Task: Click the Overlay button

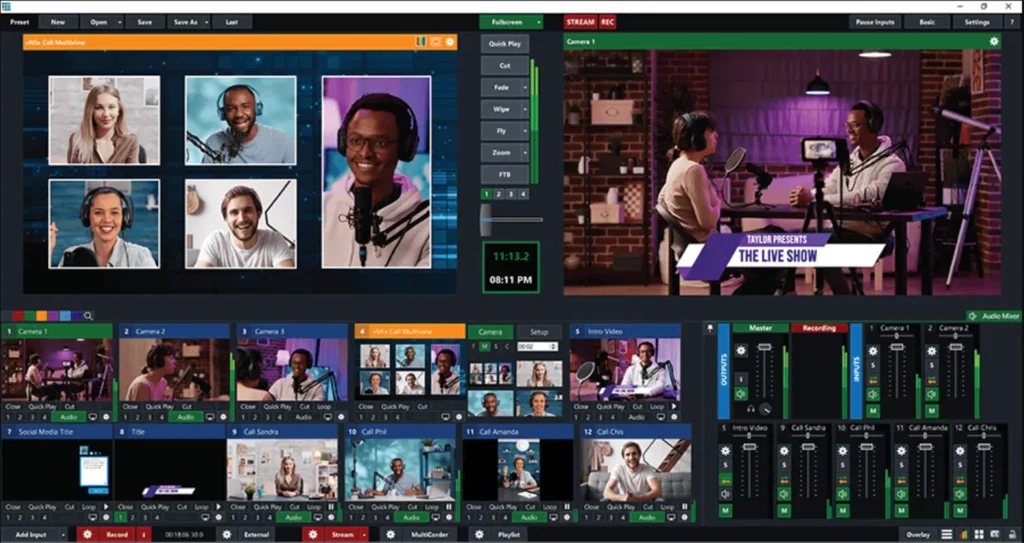Action: point(918,535)
